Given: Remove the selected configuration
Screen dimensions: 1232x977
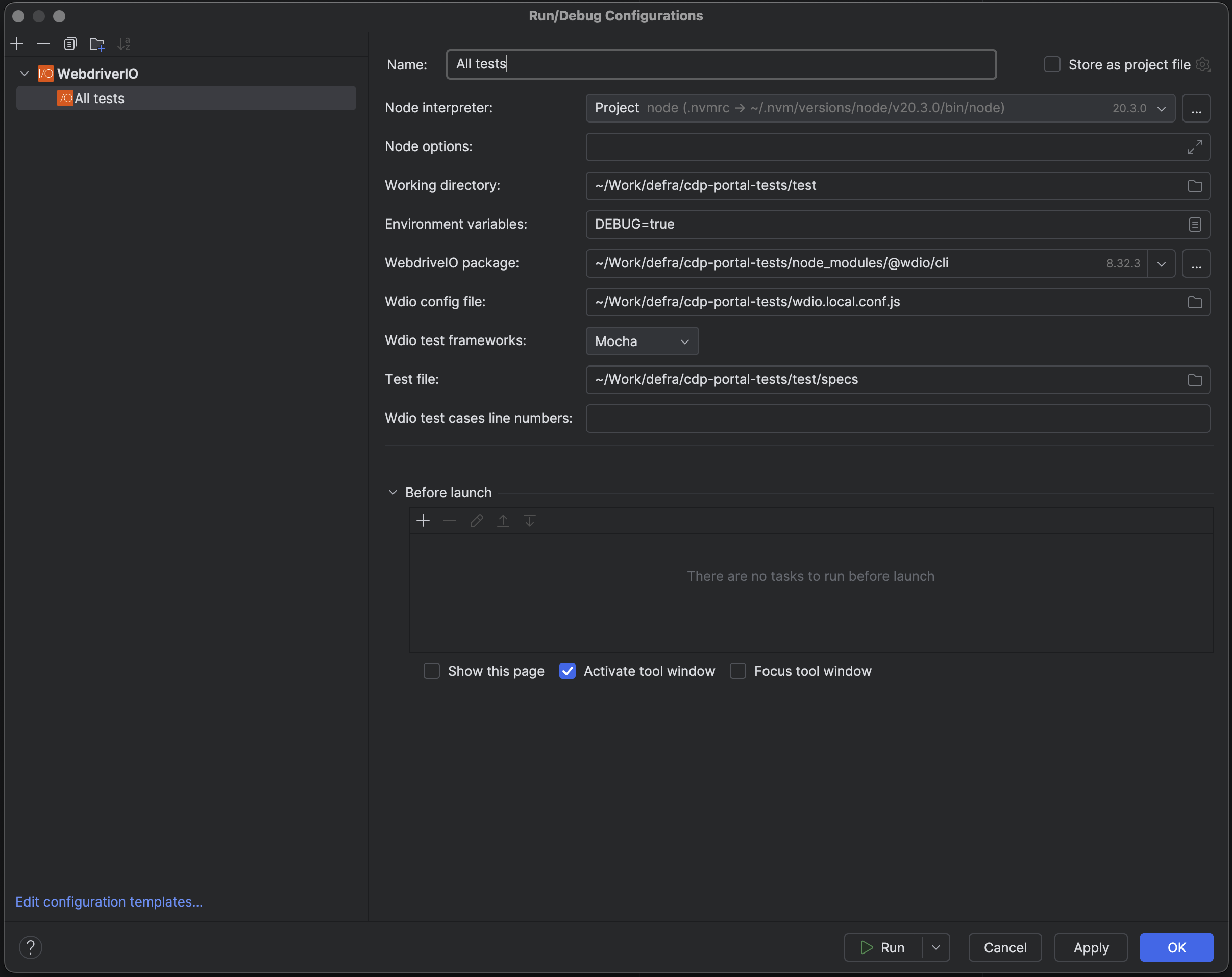Looking at the screenshot, I should tap(43, 43).
